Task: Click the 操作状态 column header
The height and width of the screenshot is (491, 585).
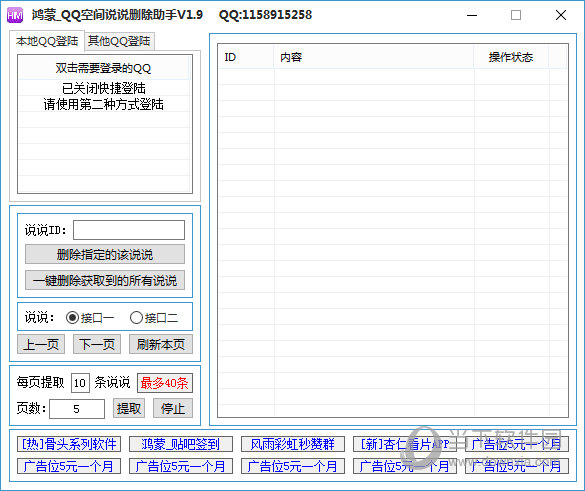Action: click(511, 57)
